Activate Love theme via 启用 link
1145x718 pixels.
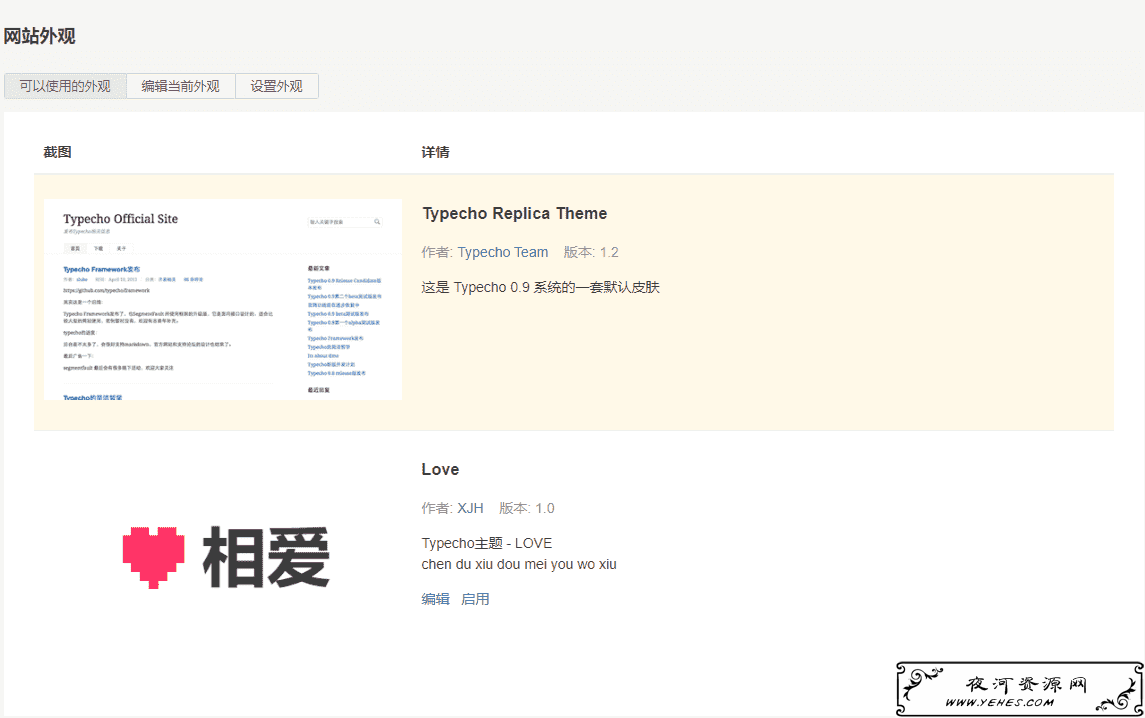[x=475, y=599]
